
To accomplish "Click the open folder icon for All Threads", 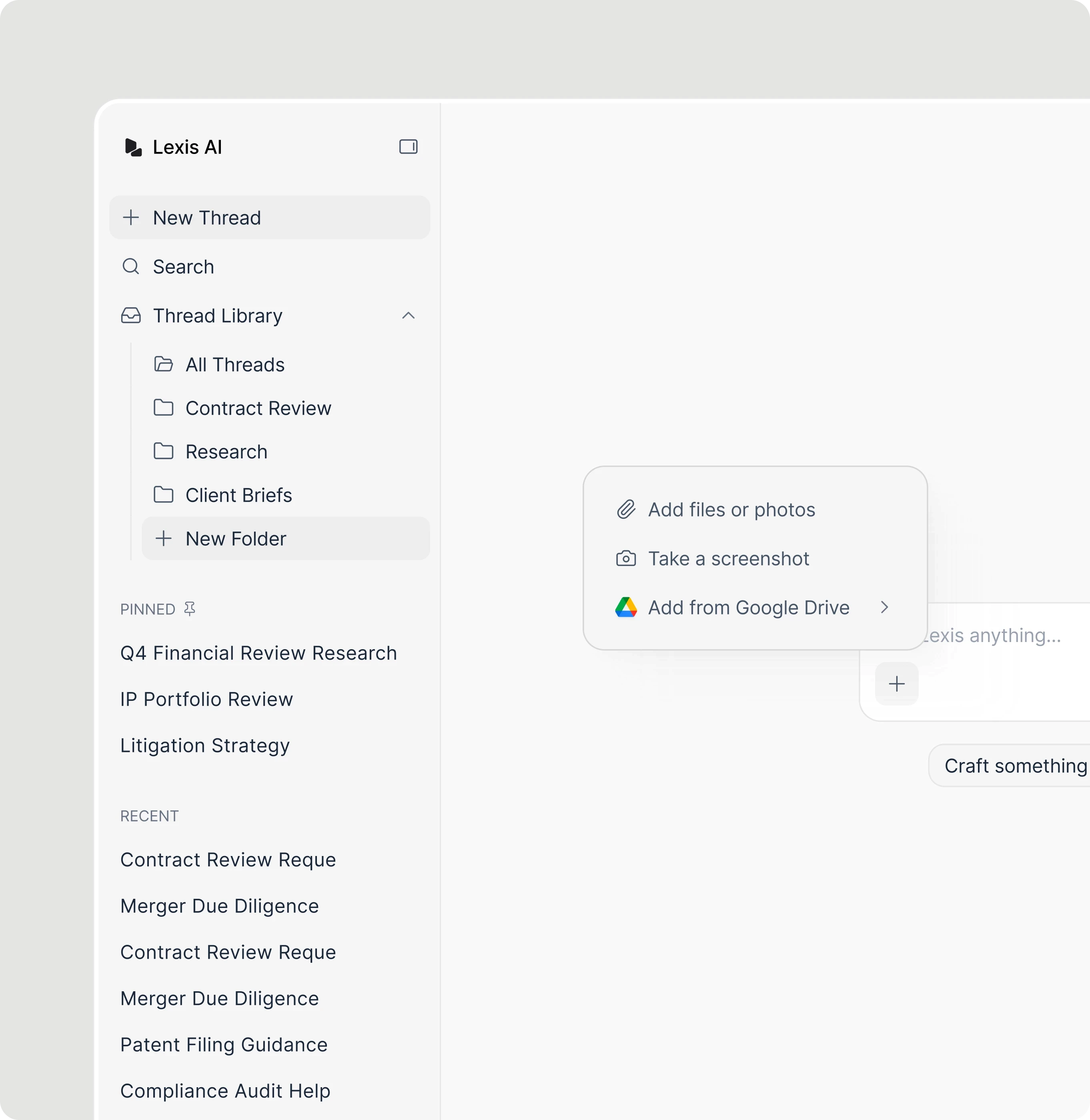I will (x=164, y=364).
